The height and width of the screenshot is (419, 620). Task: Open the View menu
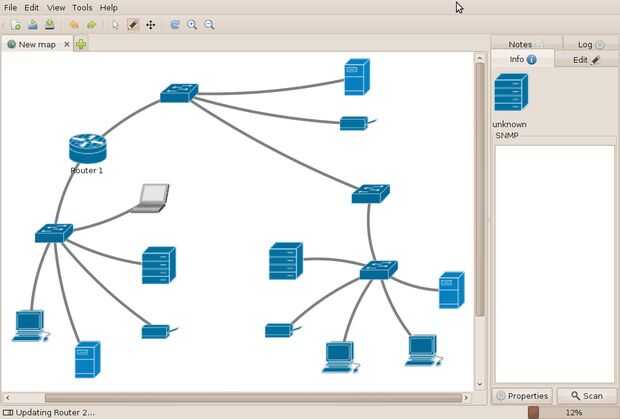tap(56, 8)
